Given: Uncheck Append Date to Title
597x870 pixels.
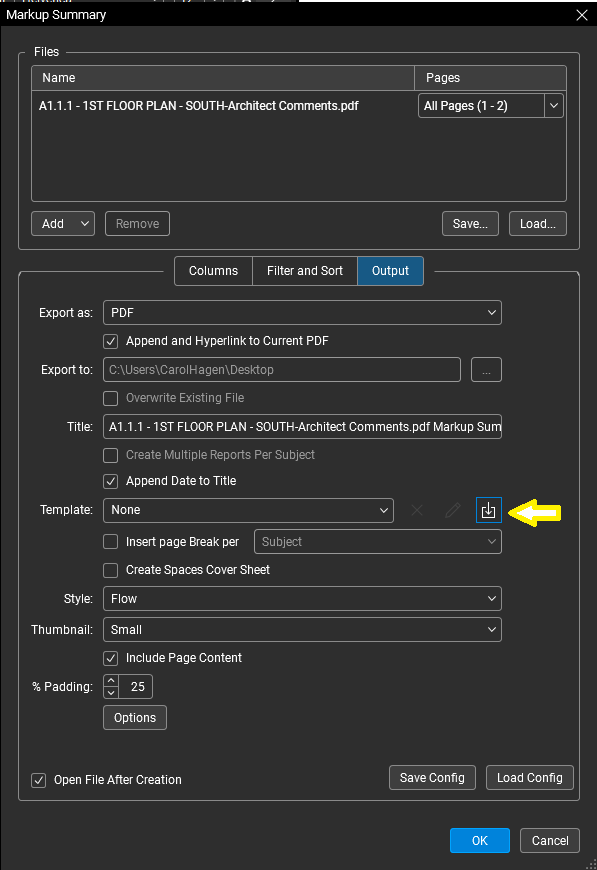Looking at the screenshot, I should 110,481.
